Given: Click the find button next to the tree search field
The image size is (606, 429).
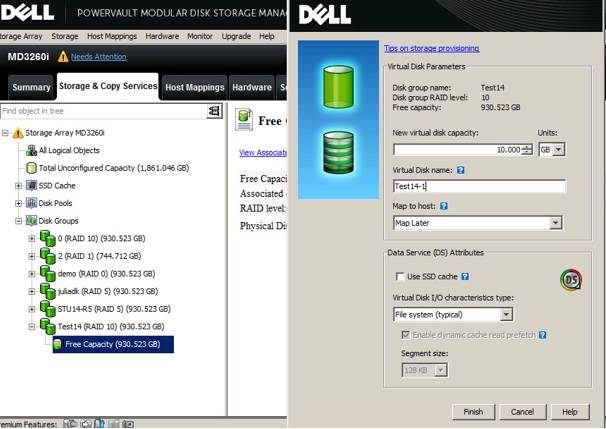Looking at the screenshot, I should (214, 111).
